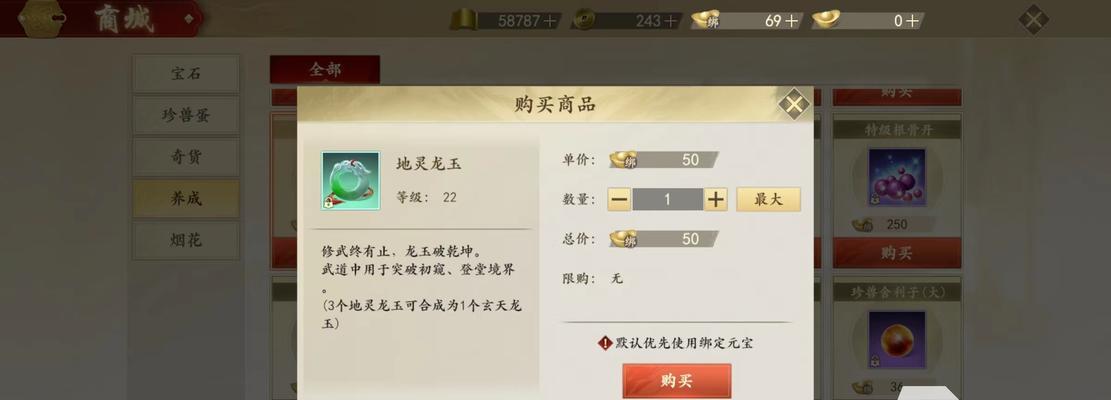The height and width of the screenshot is (400, 1111).
Task: Open the 奇货 category tab
Action: point(186,157)
